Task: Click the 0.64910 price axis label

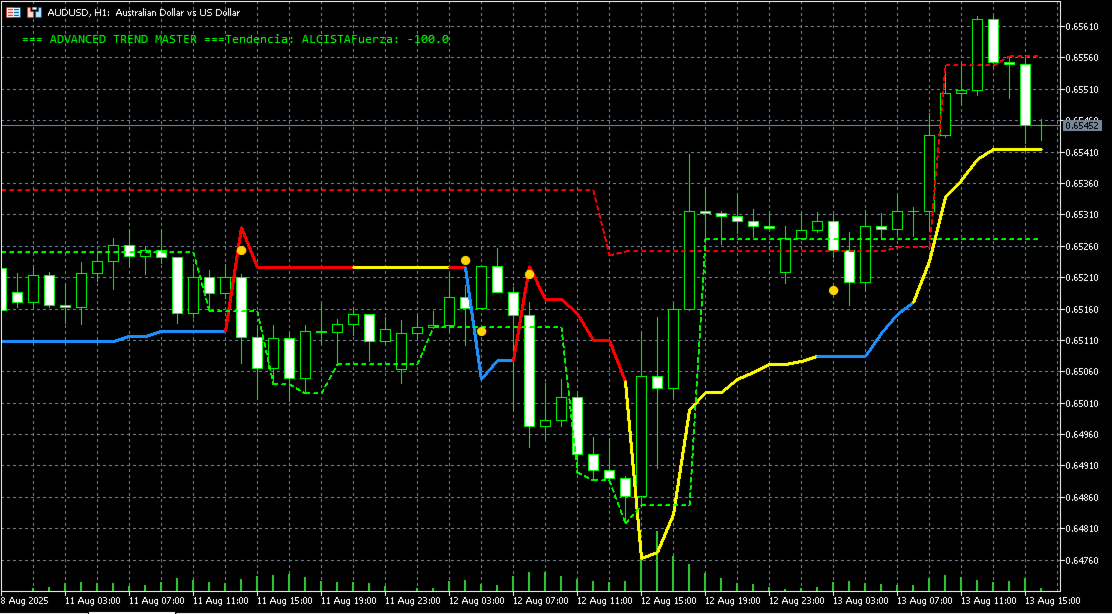Action: click(1082, 466)
